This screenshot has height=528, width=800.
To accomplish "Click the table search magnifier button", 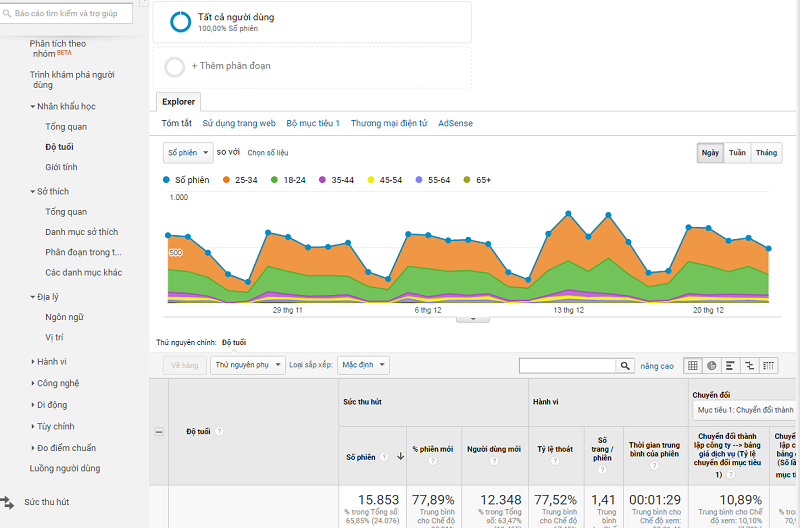I will coord(626,366).
